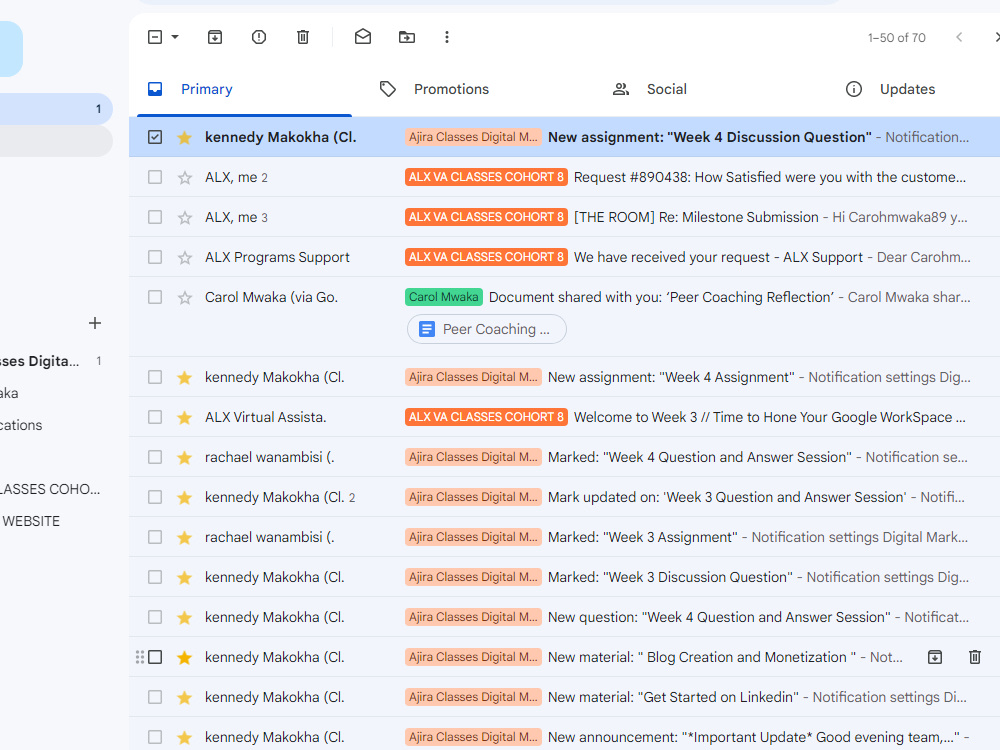This screenshot has width=1000, height=750.
Task: Click drag handle on Blog Creation email row
Action: 140,657
